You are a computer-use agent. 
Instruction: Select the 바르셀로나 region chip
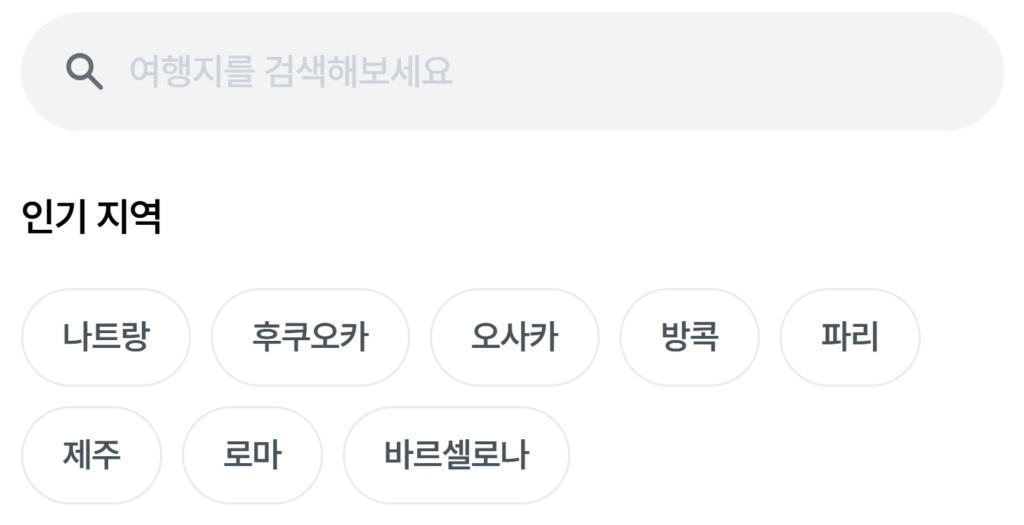click(456, 455)
